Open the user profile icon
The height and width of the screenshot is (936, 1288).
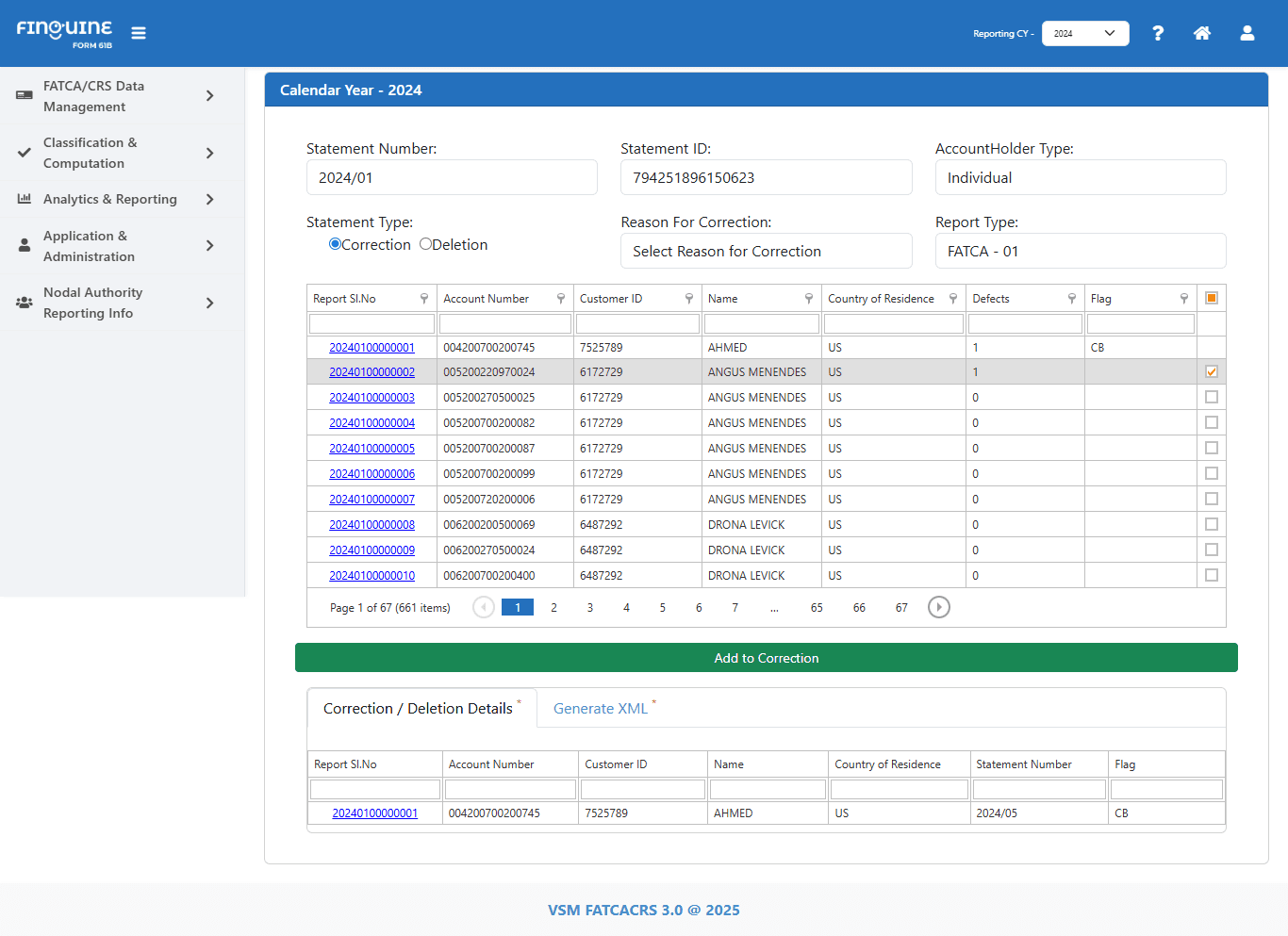pos(1247,33)
